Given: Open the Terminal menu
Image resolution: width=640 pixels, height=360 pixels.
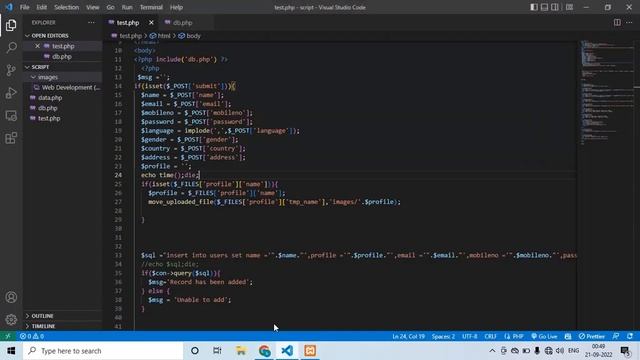Looking at the screenshot, I should (151, 7).
